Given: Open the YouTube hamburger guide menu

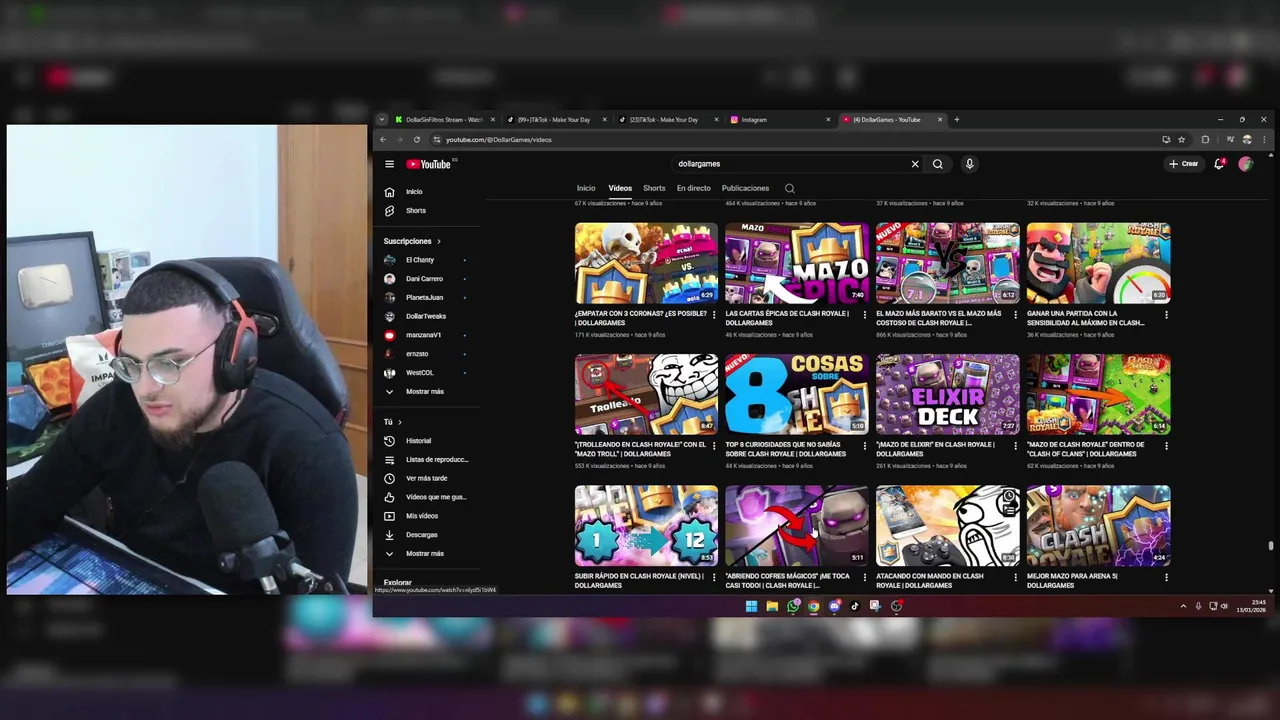Looking at the screenshot, I should [x=389, y=164].
